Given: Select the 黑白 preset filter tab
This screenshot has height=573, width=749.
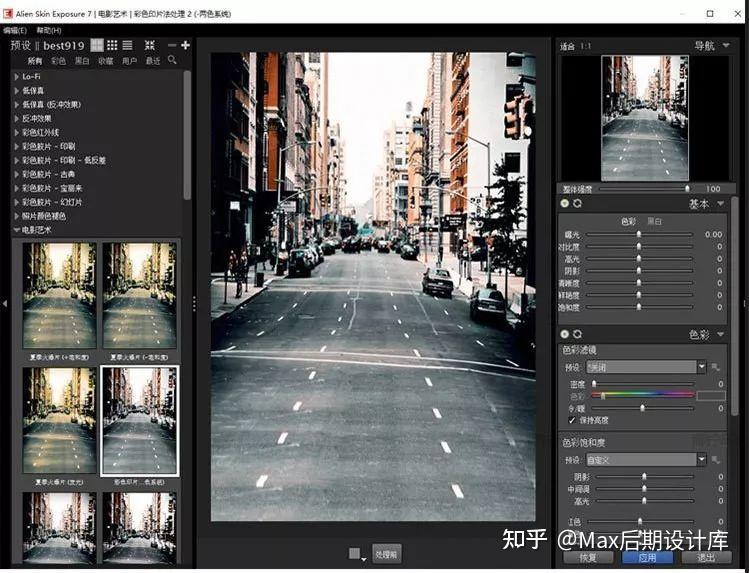Looking at the screenshot, I should pos(82,61).
